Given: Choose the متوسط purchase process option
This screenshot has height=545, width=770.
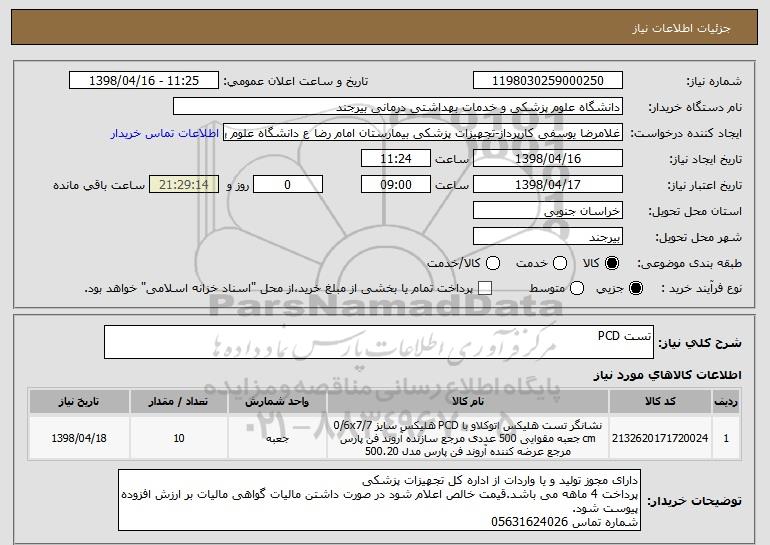Looking at the screenshot, I should [577, 289].
